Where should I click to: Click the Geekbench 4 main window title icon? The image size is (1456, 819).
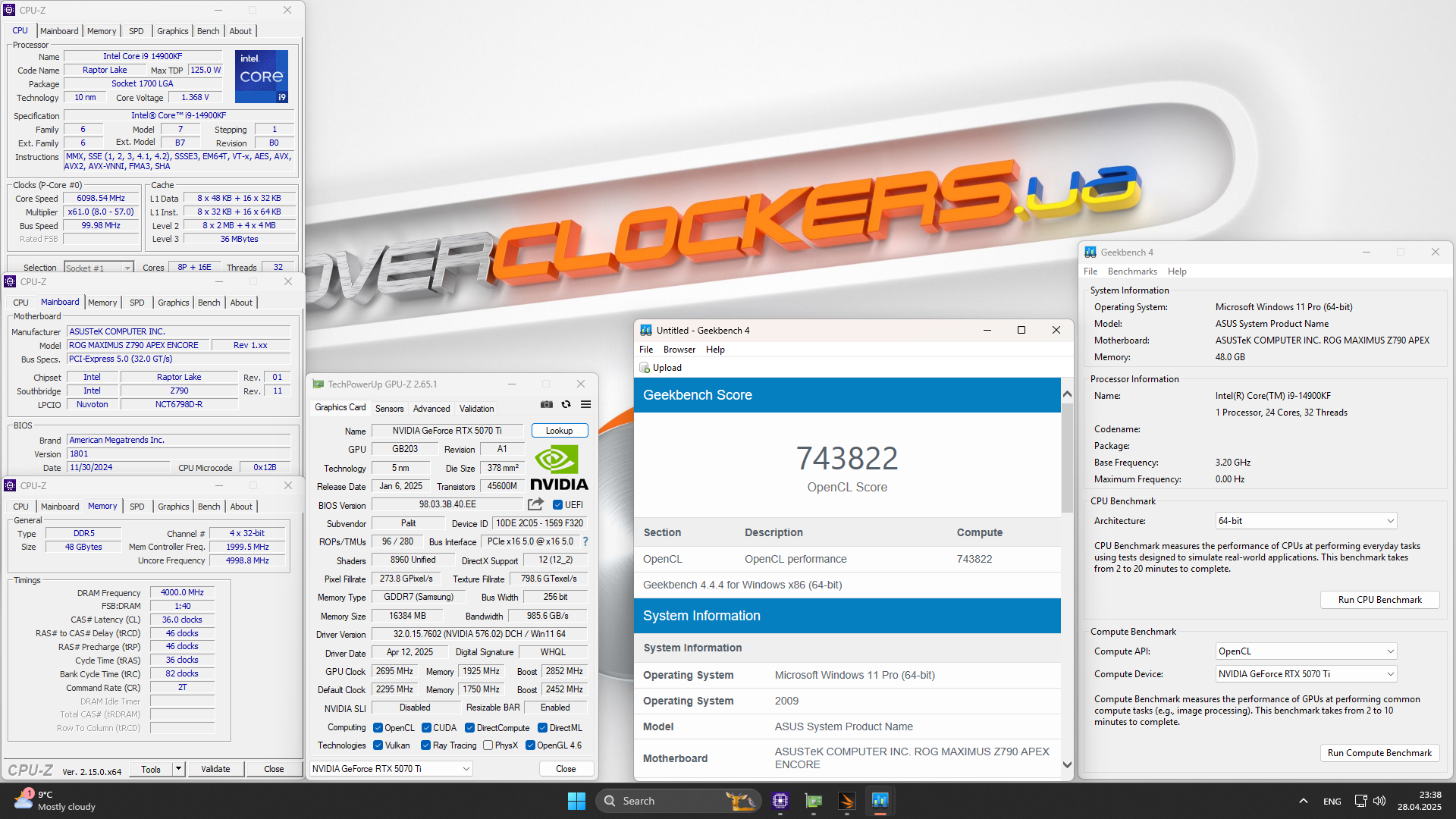(x=1090, y=253)
